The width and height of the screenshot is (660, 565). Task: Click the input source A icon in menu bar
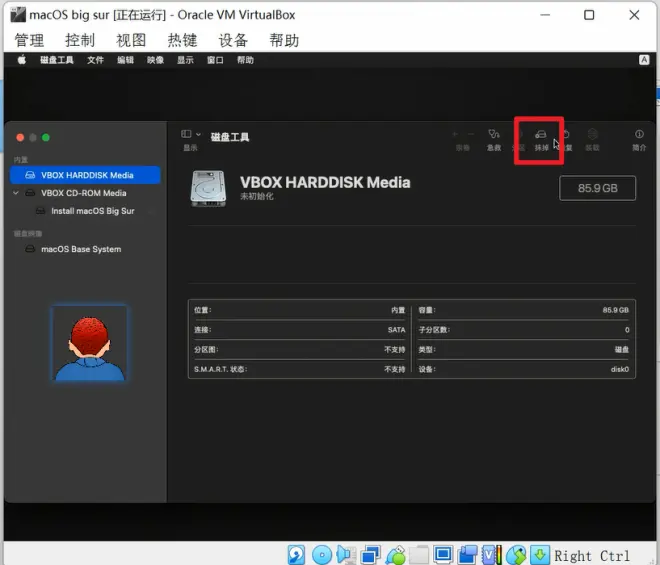[644, 60]
